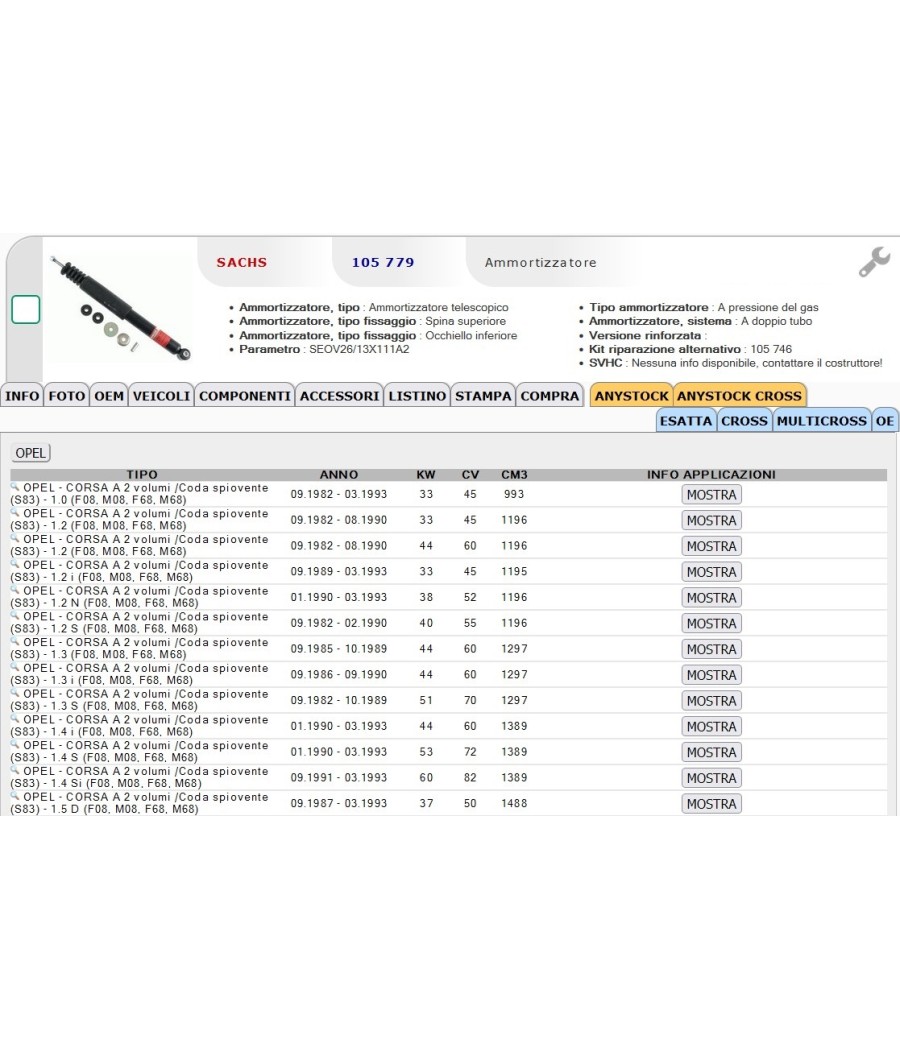
Task: Click the ANNO column header
Action: (x=339, y=474)
